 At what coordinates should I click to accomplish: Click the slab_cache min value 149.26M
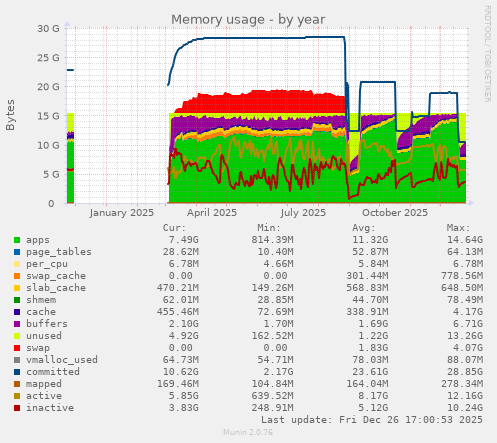pos(272,288)
